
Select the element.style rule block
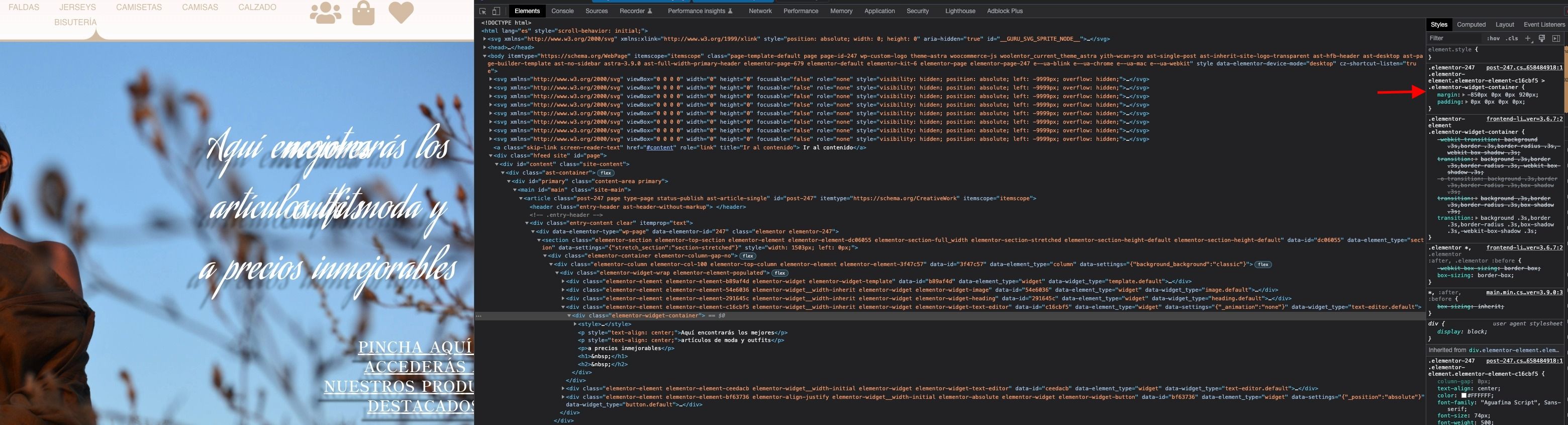1494,53
